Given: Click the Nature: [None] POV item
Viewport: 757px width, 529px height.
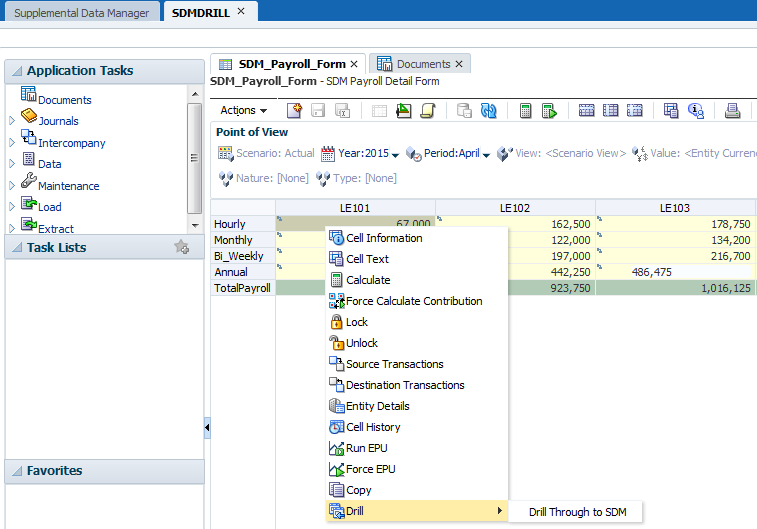Looking at the screenshot, I should tap(264, 178).
